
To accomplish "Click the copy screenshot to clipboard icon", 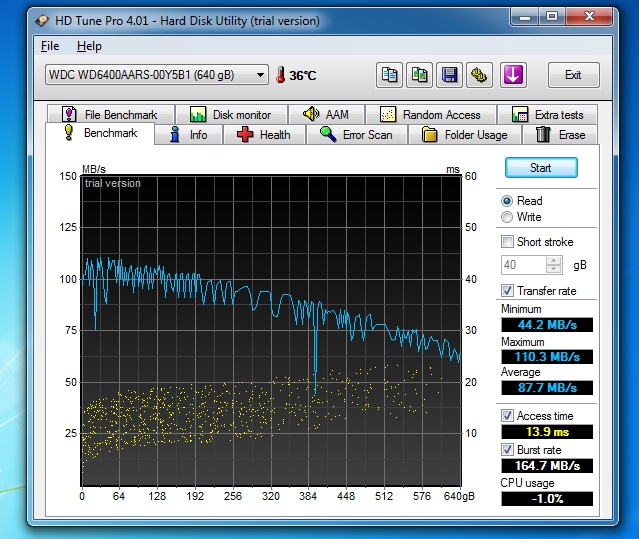I will point(419,75).
